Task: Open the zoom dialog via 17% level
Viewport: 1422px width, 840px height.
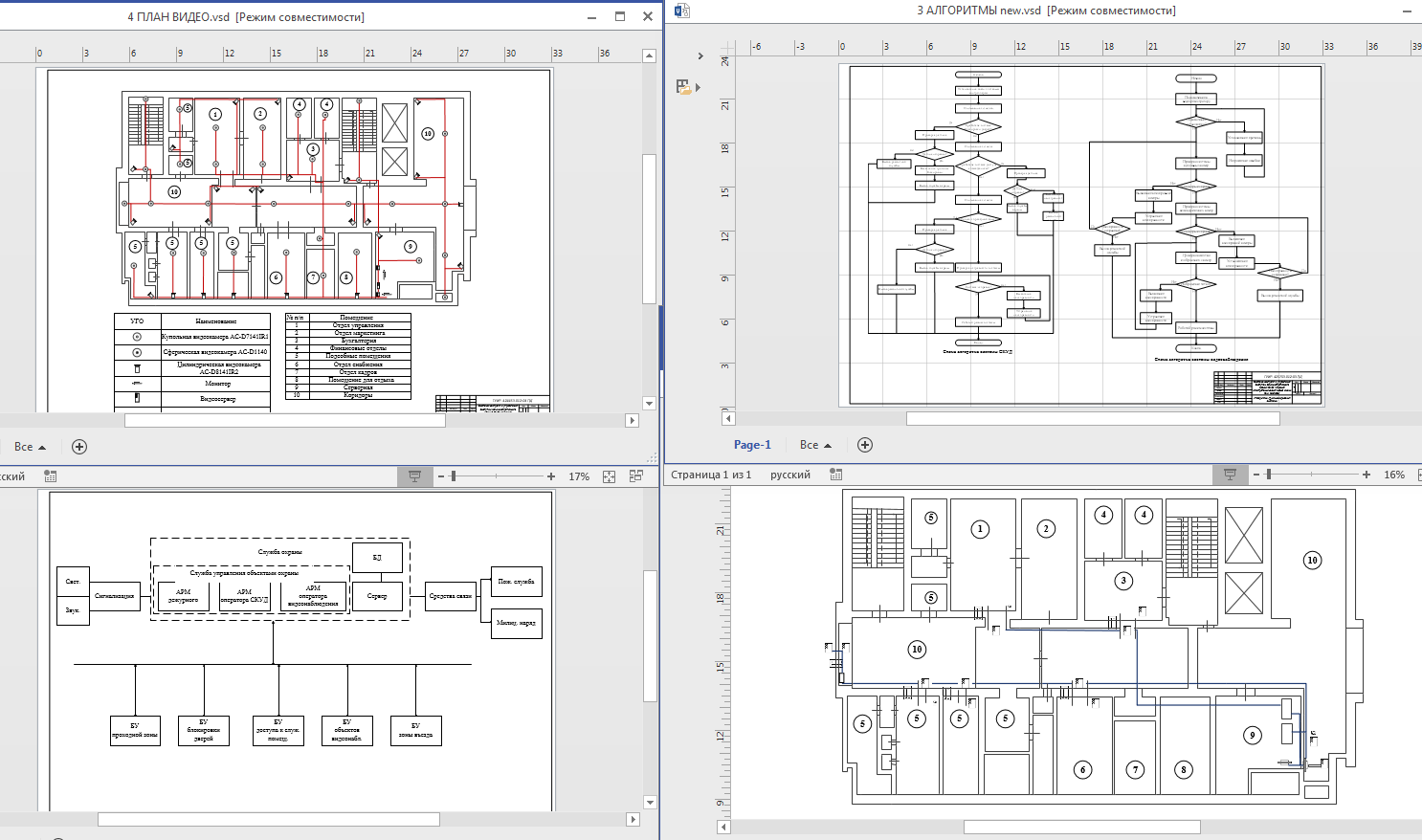Action: point(579,476)
